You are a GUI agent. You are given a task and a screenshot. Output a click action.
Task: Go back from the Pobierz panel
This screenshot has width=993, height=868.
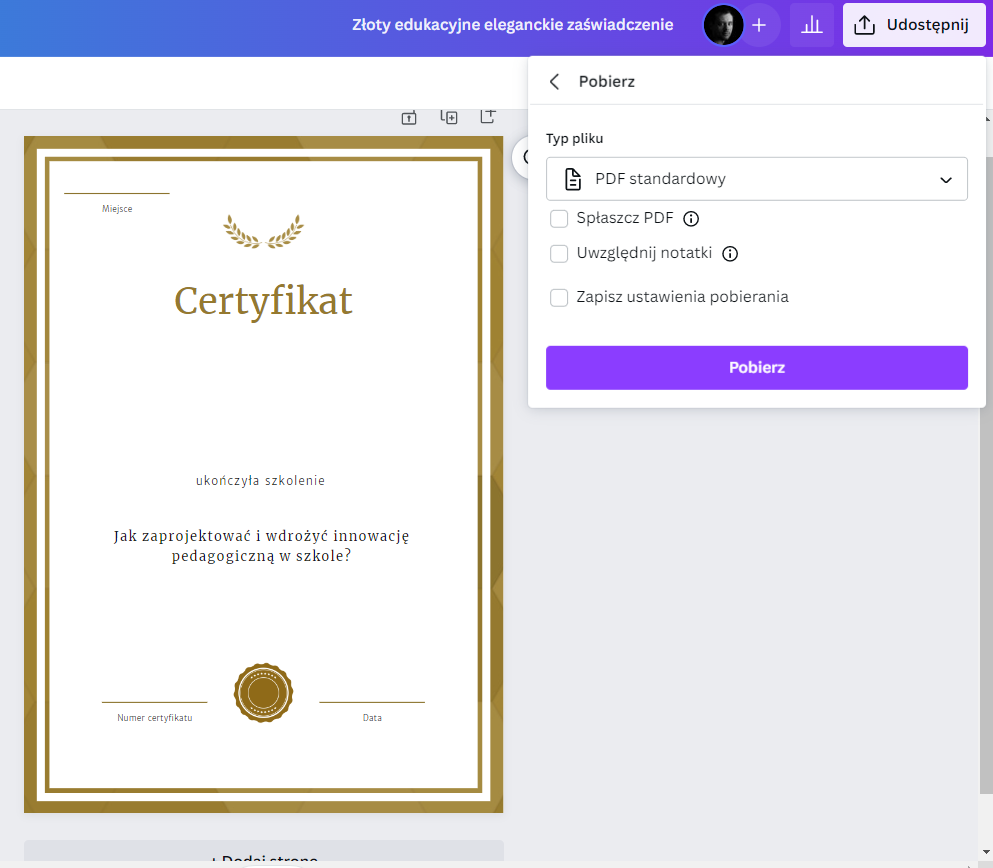554,82
